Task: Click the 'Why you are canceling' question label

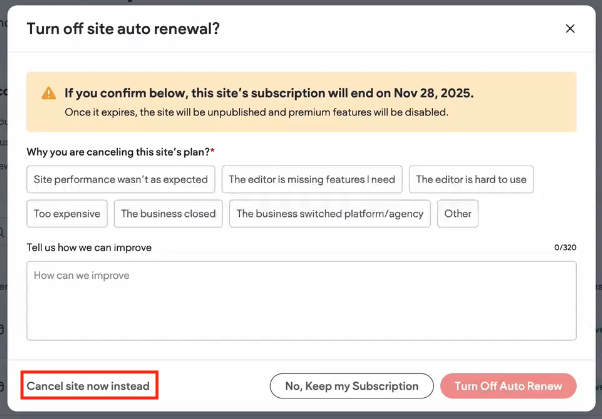Action: (117, 151)
